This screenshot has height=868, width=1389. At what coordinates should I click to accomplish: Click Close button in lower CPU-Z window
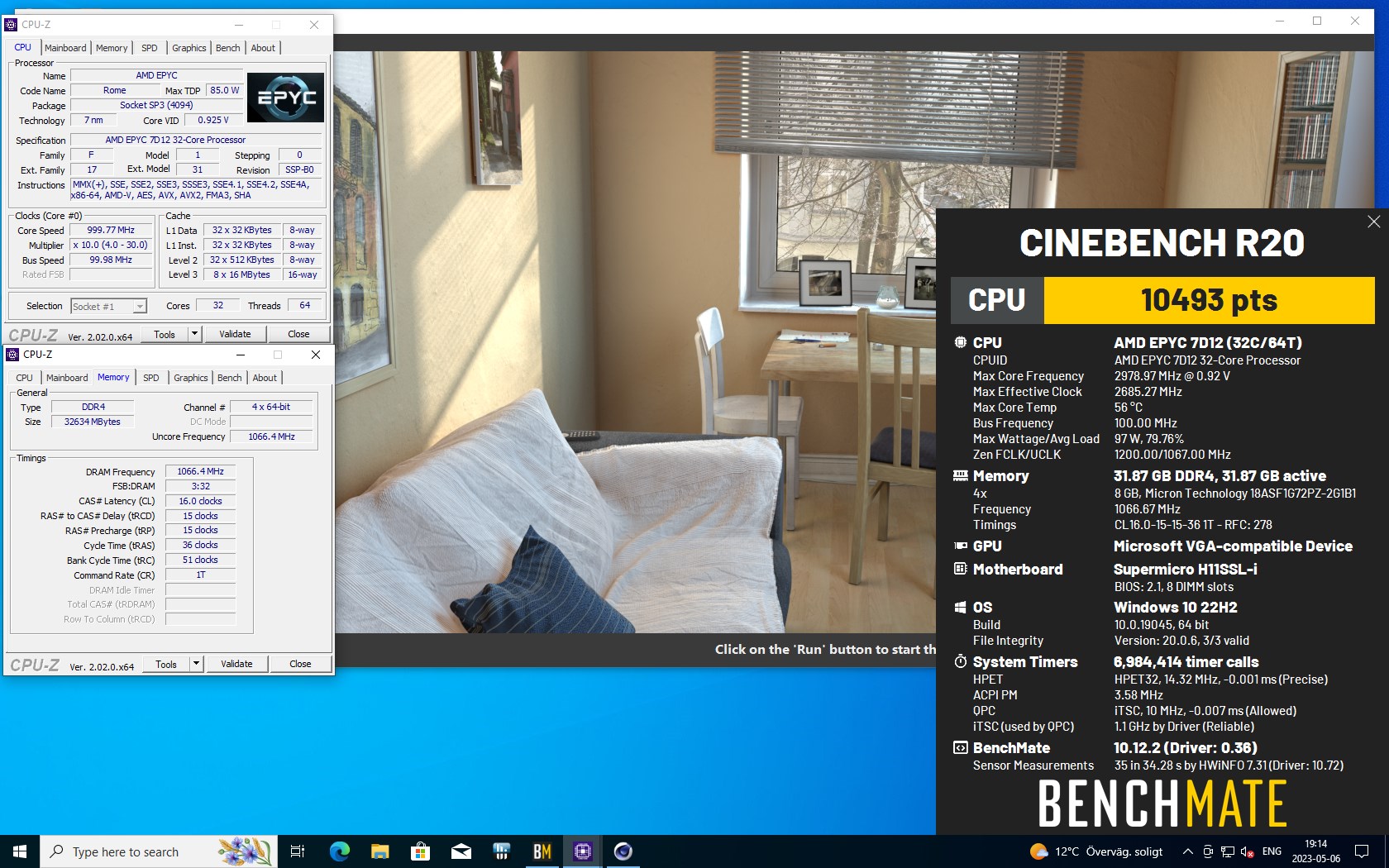coord(300,664)
